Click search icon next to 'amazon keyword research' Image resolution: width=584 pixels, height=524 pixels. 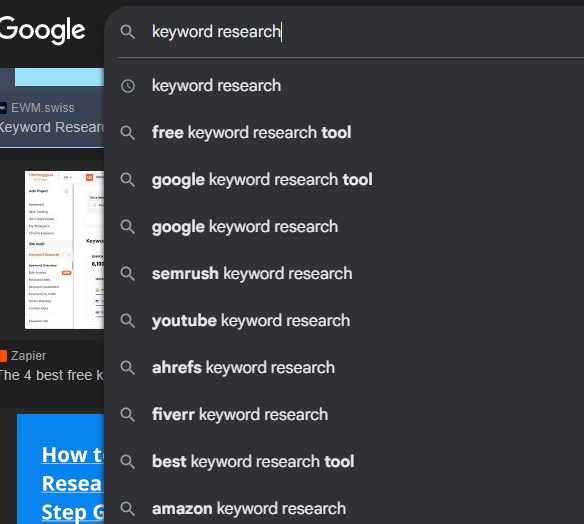127,508
